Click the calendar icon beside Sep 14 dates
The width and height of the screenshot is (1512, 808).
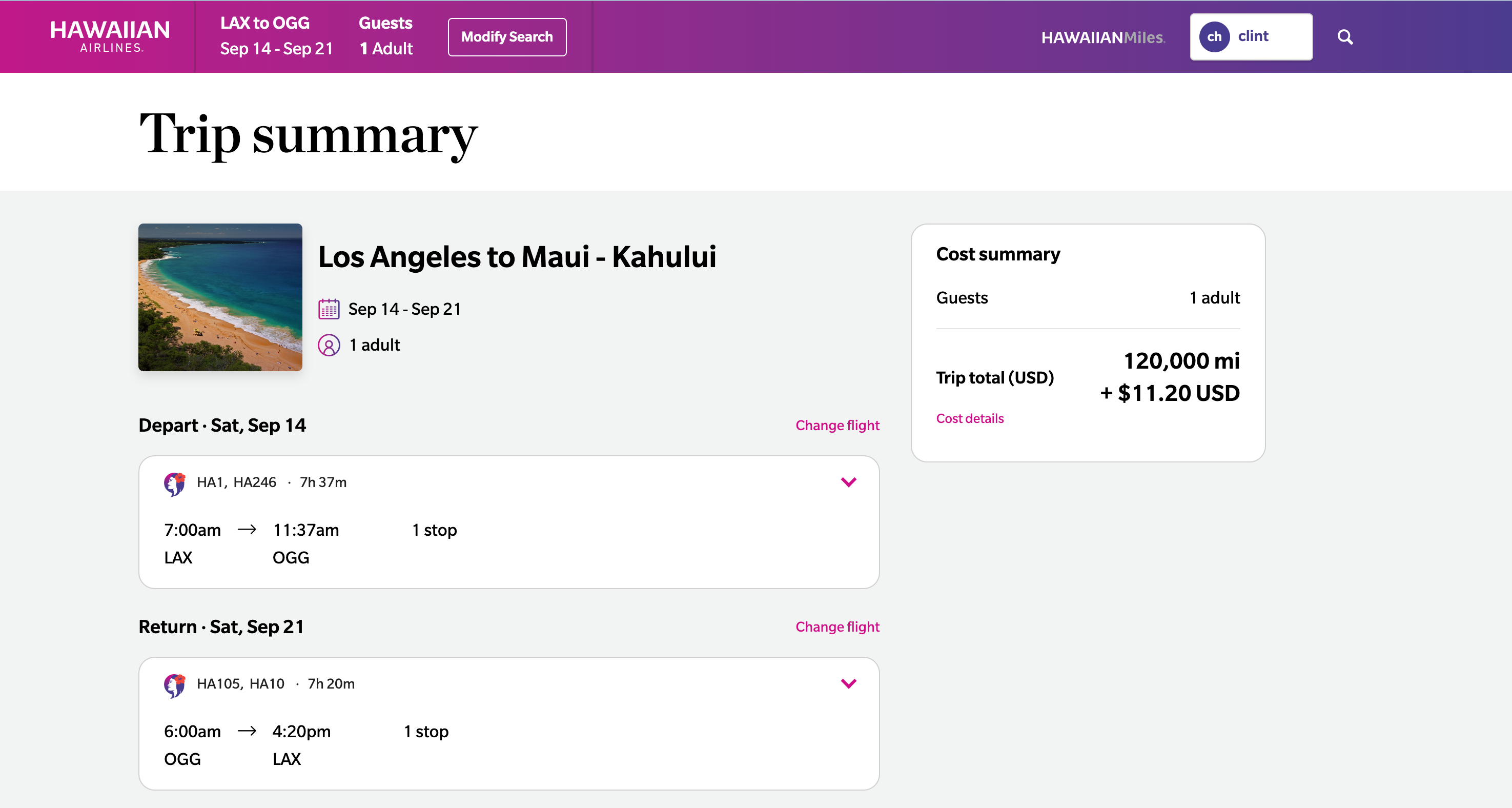pos(329,308)
